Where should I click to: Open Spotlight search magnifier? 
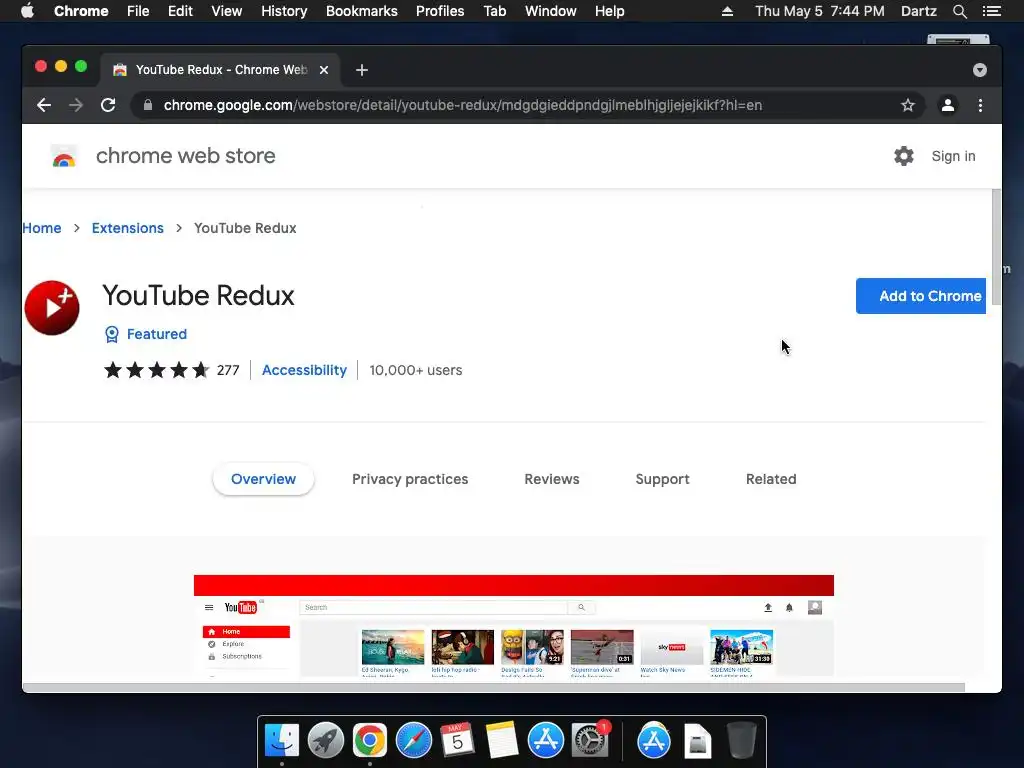click(959, 11)
